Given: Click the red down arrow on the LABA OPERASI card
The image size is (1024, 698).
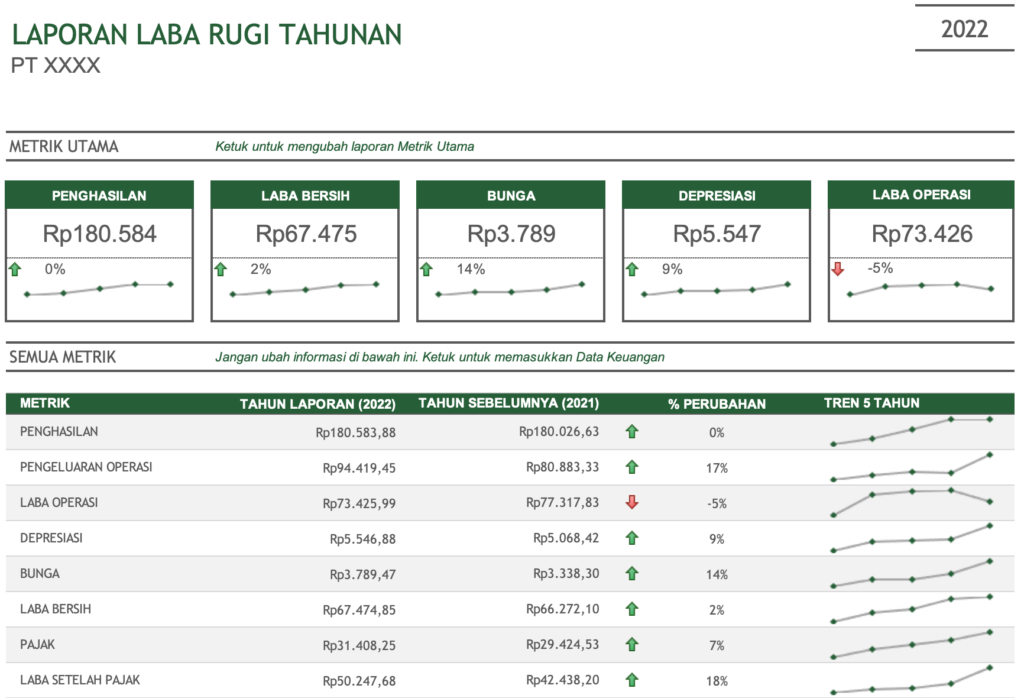Looking at the screenshot, I should point(838,269).
